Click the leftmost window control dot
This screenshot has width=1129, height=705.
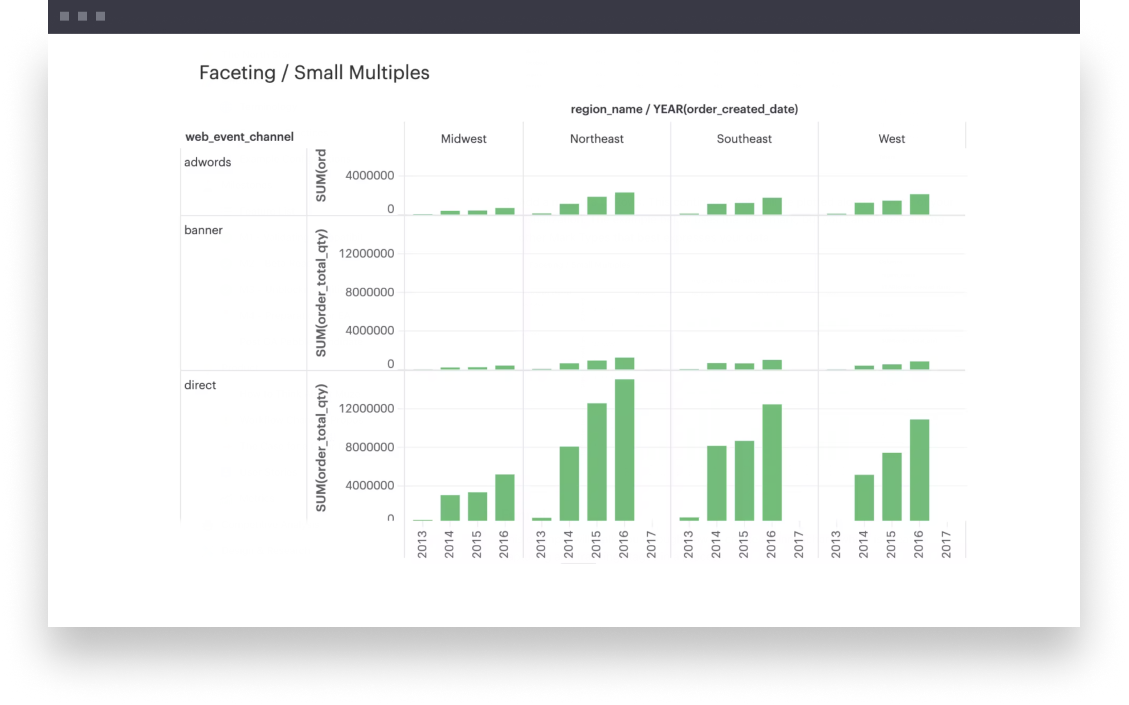point(64,17)
